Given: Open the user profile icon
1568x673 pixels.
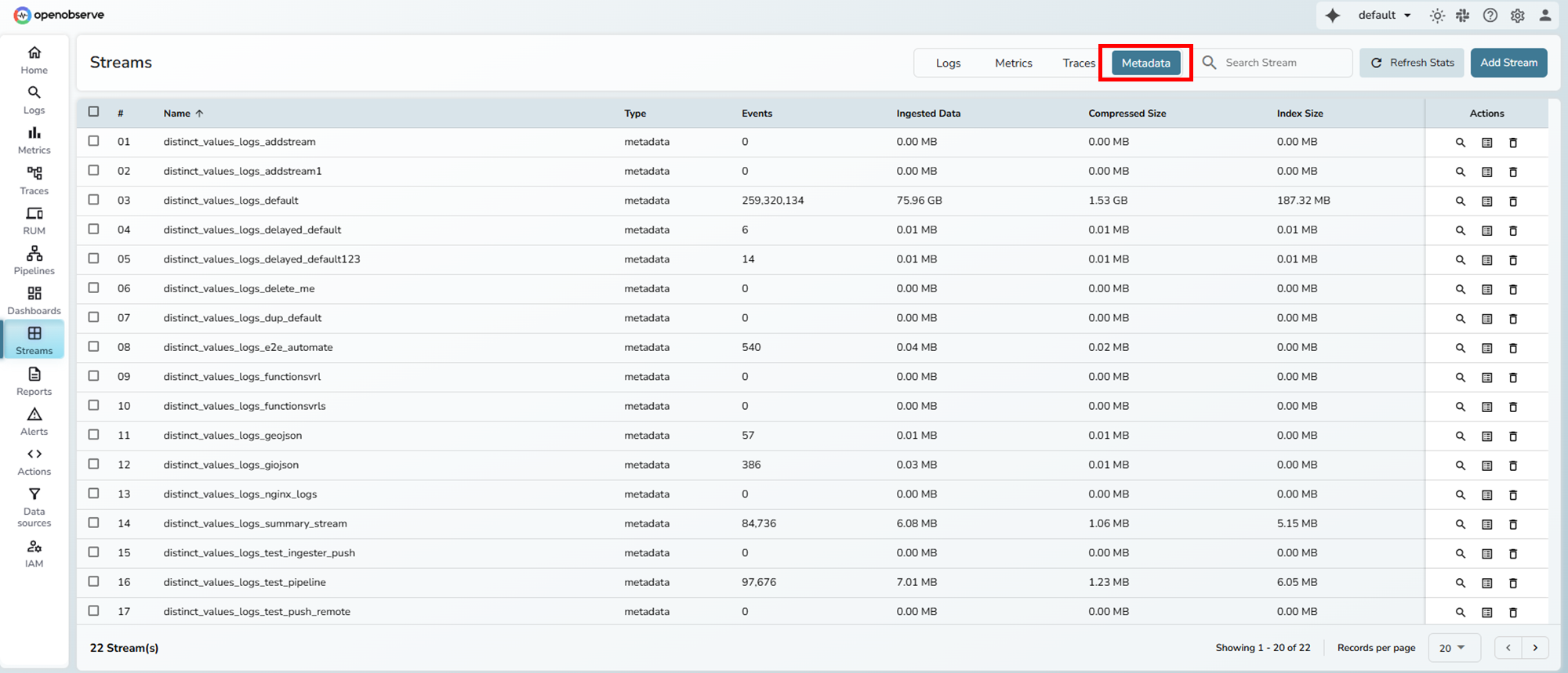Looking at the screenshot, I should click(x=1545, y=16).
